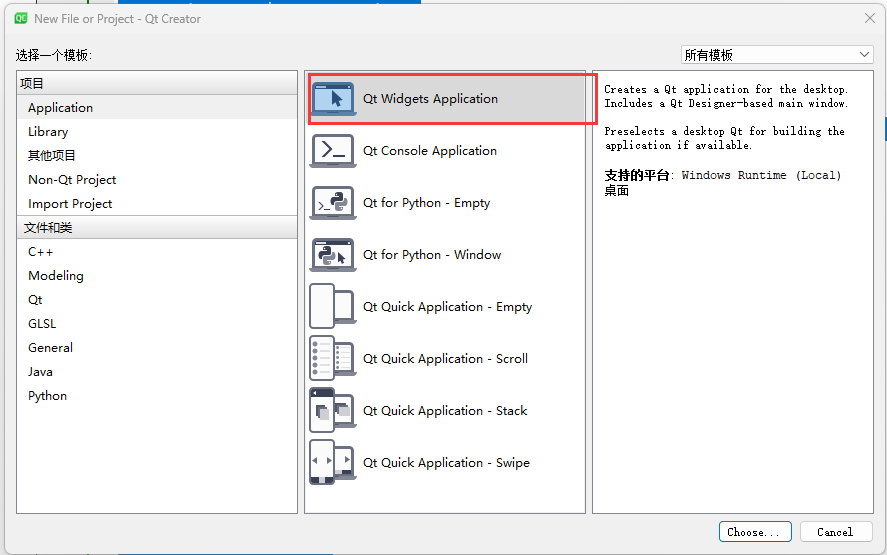Image resolution: width=887 pixels, height=555 pixels.
Task: Select Python category
Action: click(x=157, y=396)
